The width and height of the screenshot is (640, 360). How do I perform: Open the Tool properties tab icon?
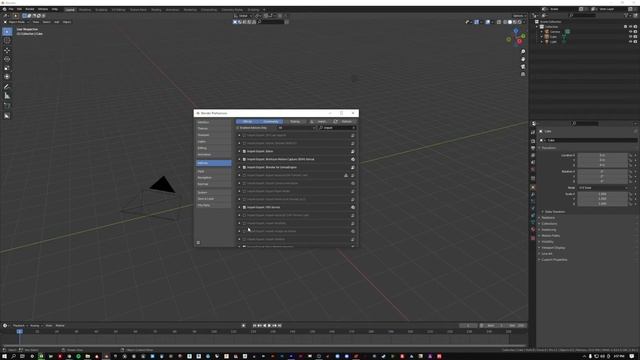pyautogui.click(x=533, y=132)
